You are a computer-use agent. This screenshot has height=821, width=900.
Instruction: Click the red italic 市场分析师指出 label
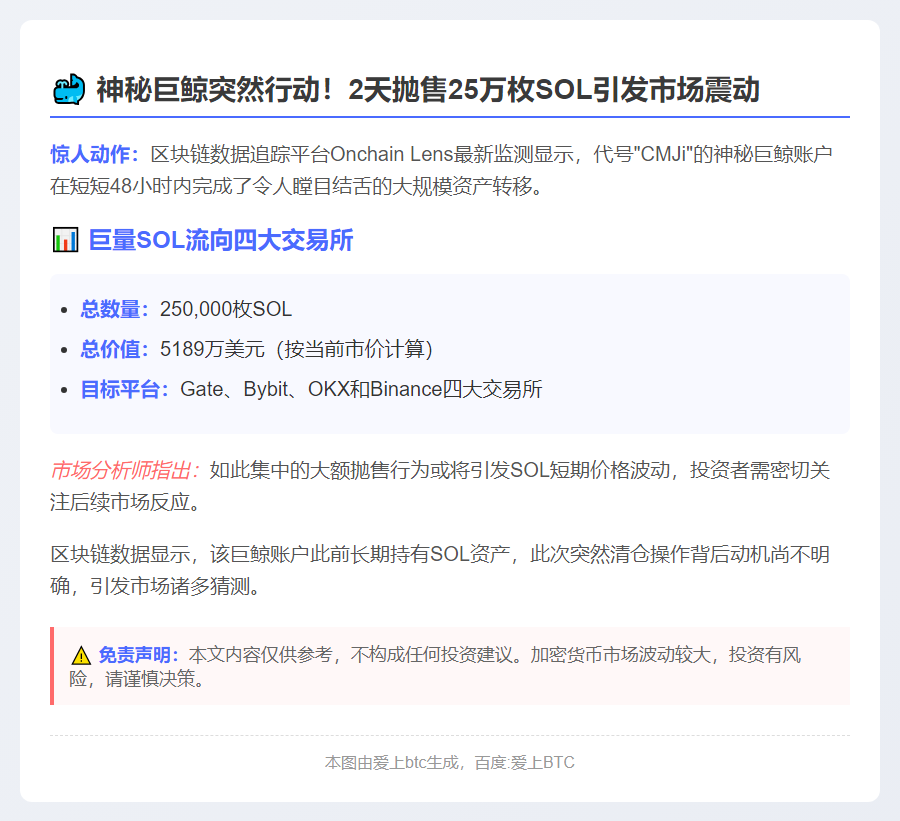(126, 470)
